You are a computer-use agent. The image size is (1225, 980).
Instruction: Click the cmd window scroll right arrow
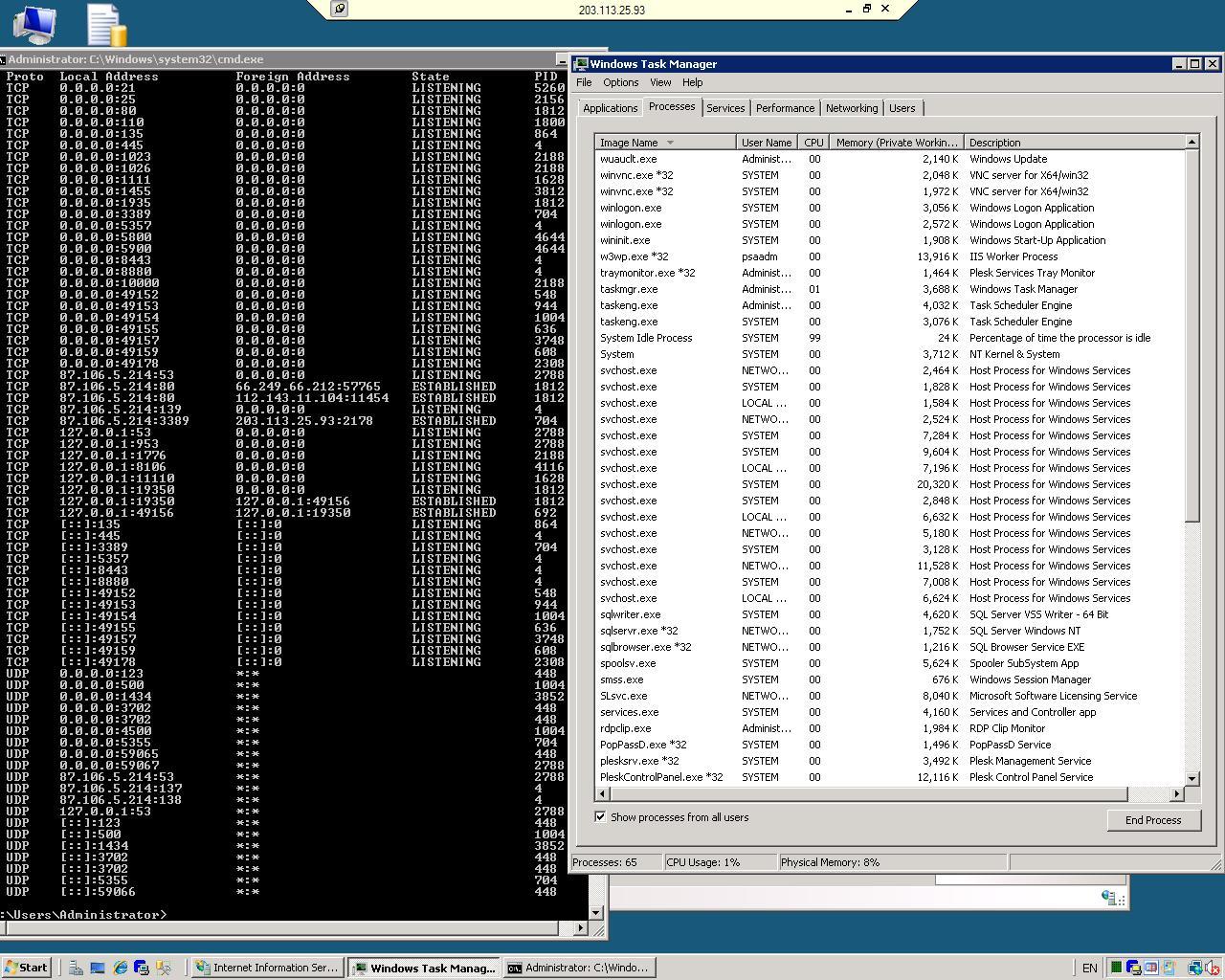[x=581, y=927]
